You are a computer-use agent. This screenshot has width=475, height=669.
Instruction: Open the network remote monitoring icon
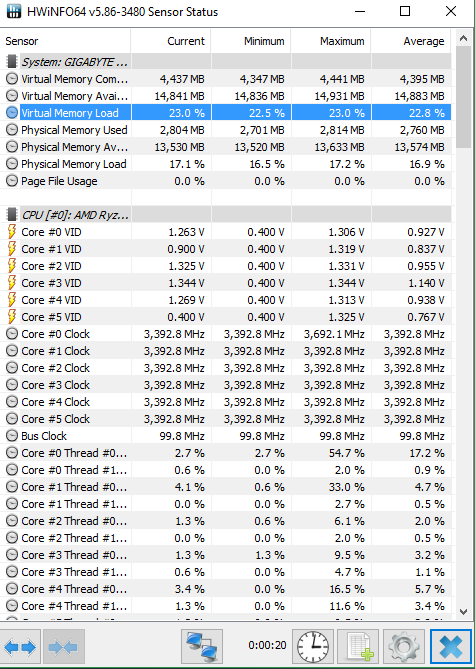point(202,647)
